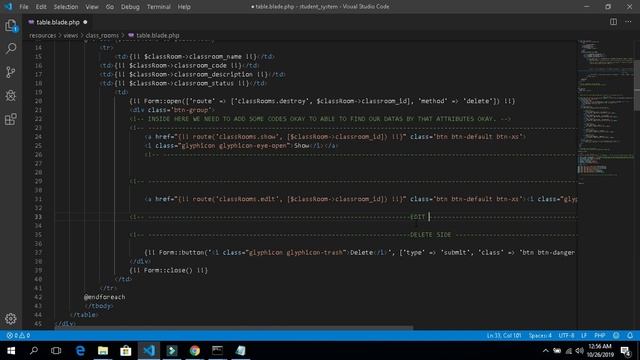
Task: Open the Extensions view
Action: click(11, 119)
